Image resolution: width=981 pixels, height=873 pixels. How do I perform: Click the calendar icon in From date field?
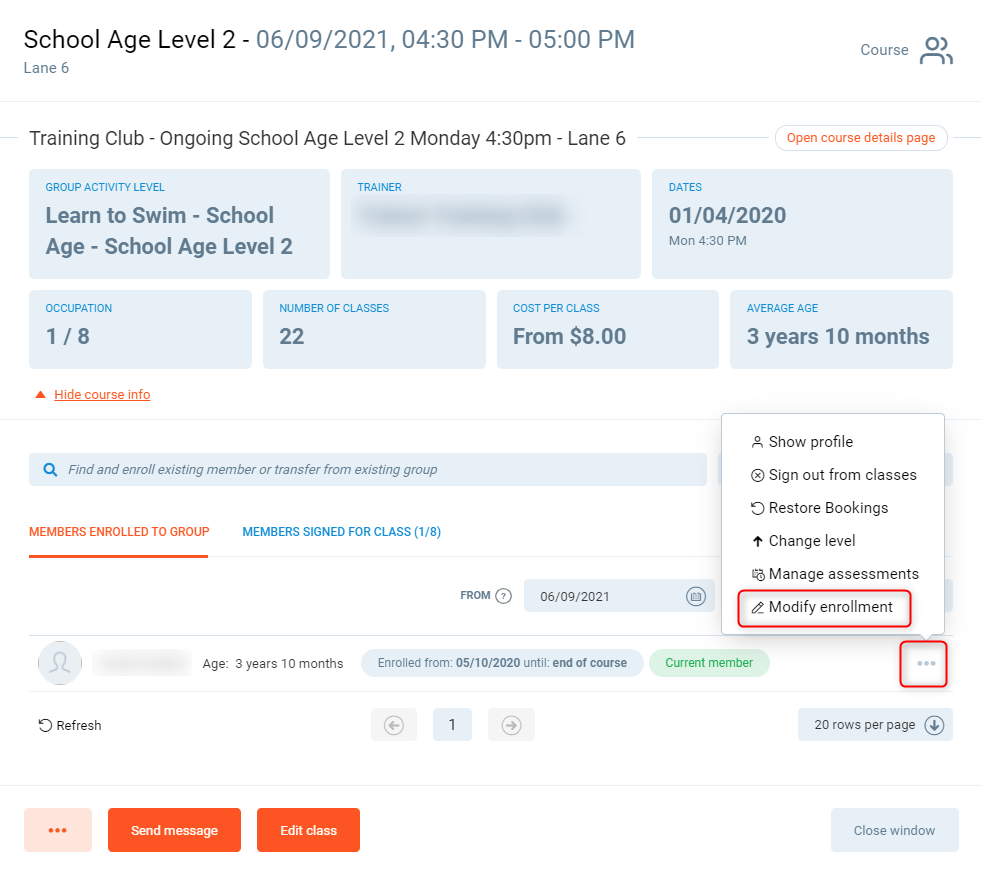tap(695, 596)
